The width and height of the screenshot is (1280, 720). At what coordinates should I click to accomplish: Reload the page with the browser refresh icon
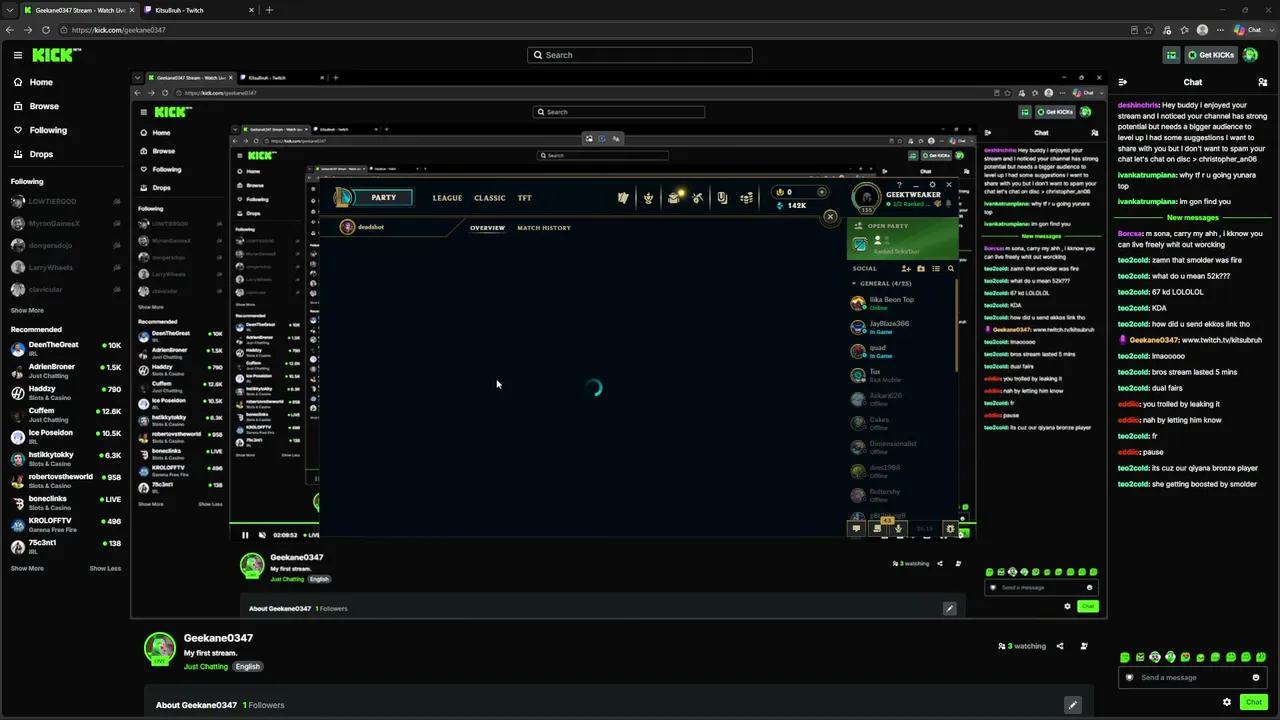click(x=46, y=30)
